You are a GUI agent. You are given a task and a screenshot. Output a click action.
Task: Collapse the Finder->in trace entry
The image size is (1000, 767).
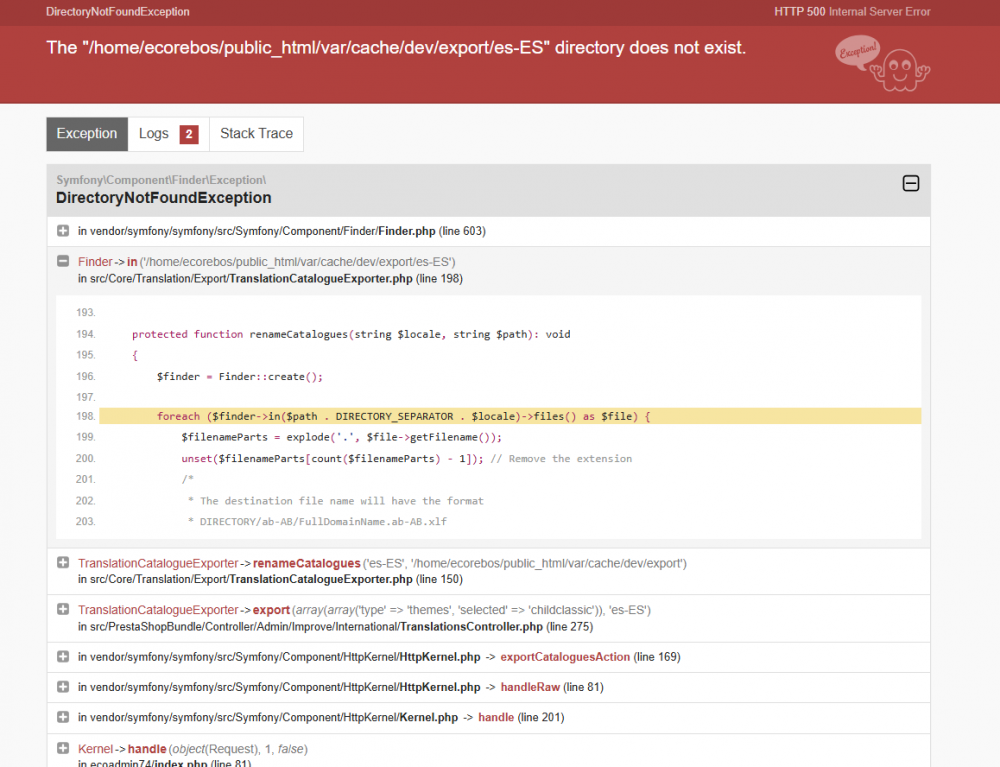(x=62, y=261)
